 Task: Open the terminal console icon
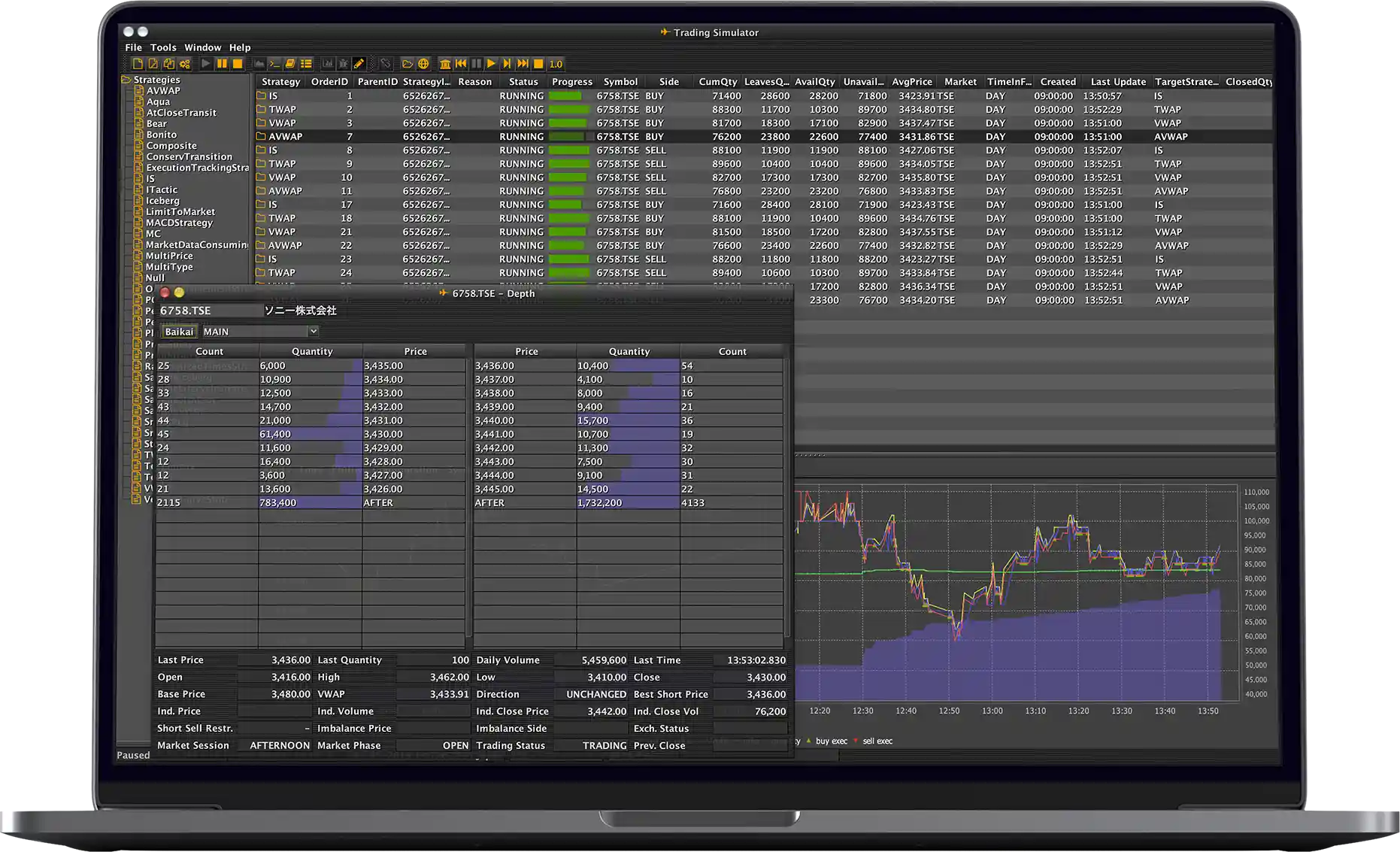(x=273, y=63)
